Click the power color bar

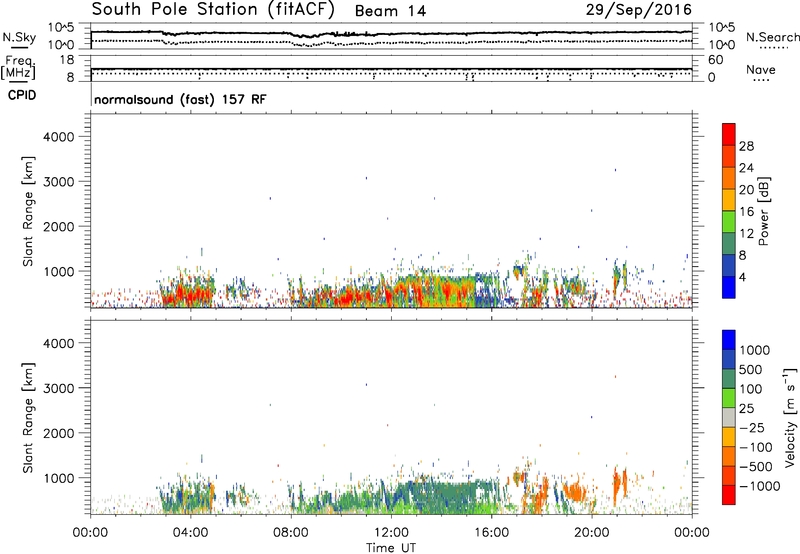coord(729,211)
